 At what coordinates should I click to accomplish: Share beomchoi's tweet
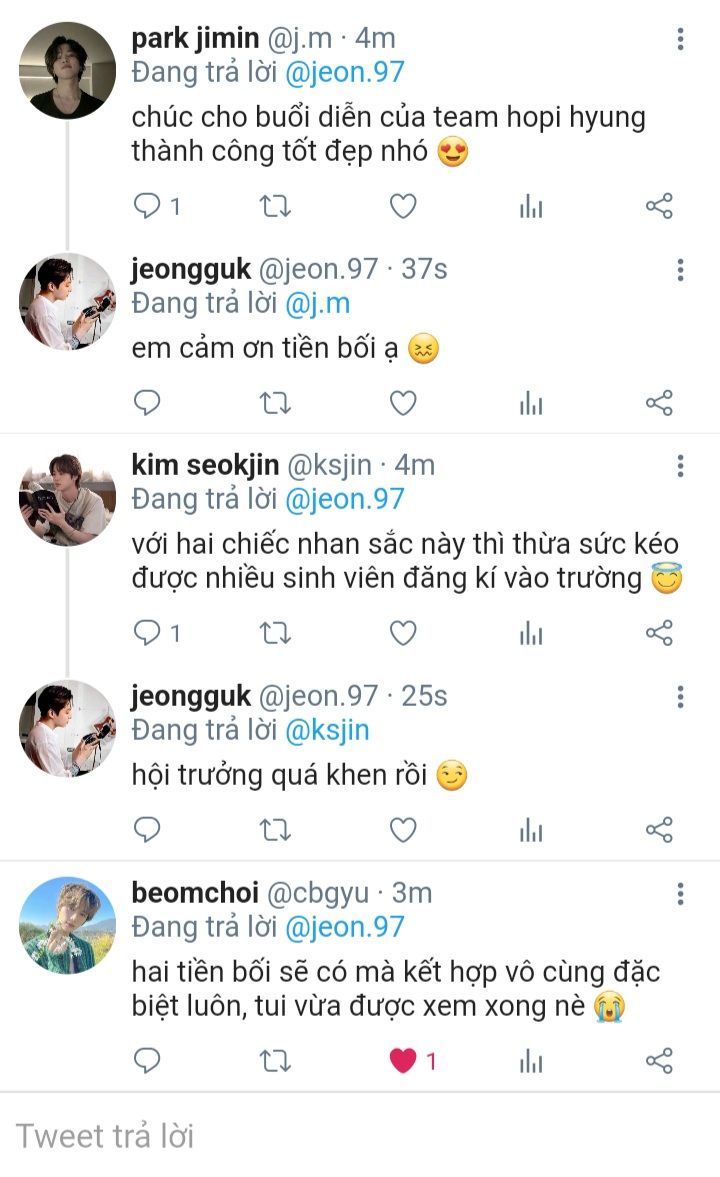659,1060
